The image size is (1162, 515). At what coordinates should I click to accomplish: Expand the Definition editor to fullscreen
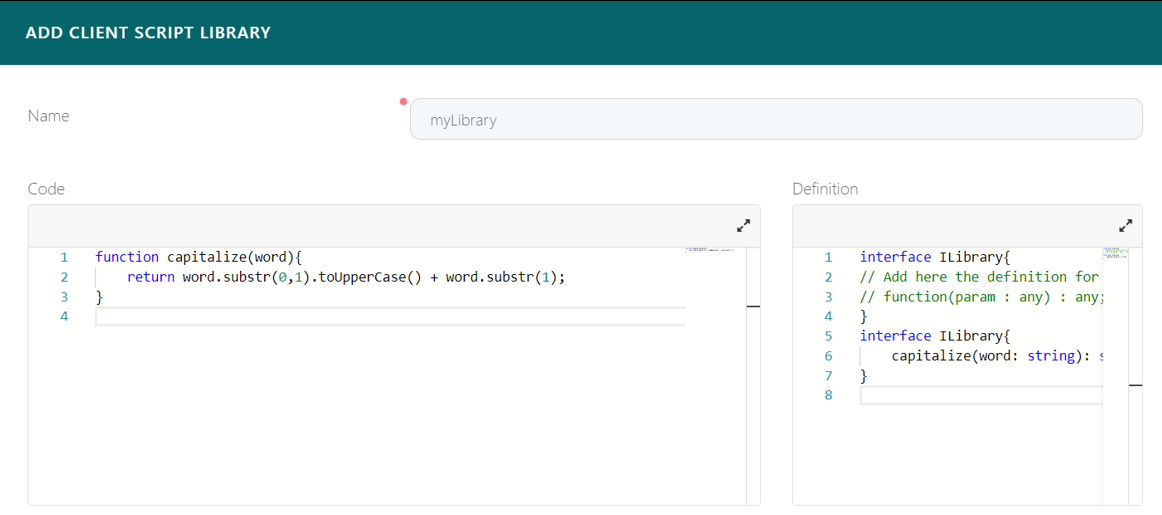point(1125,226)
